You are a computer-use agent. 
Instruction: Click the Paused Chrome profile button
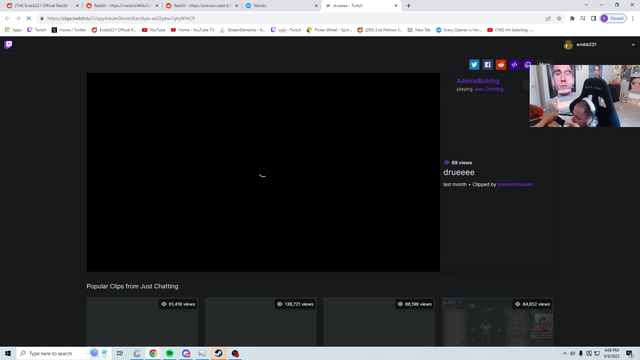pos(613,18)
